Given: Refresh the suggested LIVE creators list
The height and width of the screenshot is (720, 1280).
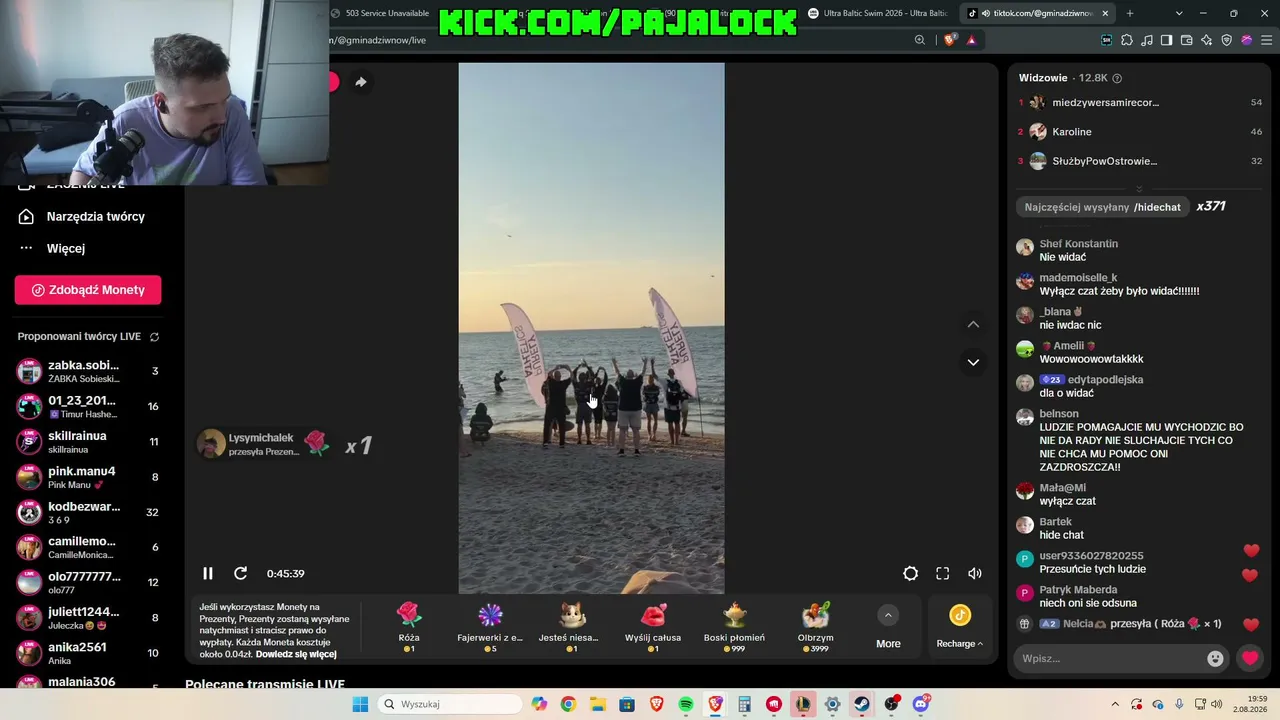Looking at the screenshot, I should point(154,337).
